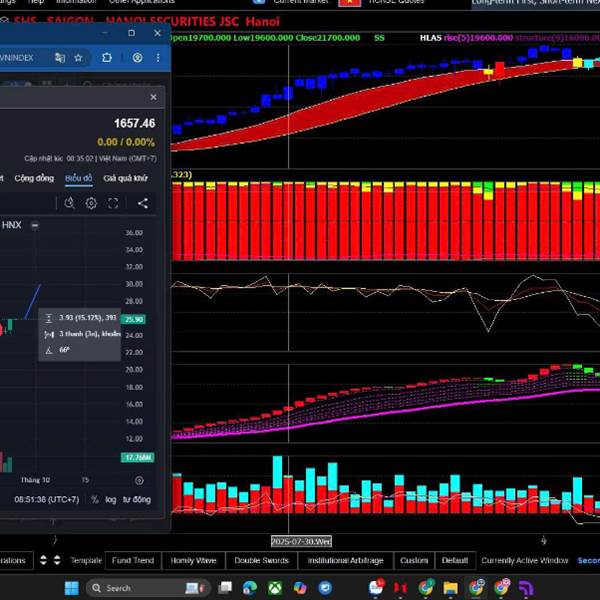Open Google Translate icon in browser address bar
This screenshot has height=600, width=600.
60,58
